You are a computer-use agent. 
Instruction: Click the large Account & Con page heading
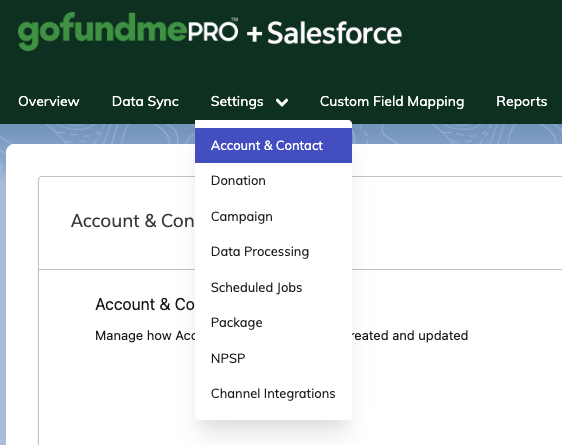[x=132, y=221]
